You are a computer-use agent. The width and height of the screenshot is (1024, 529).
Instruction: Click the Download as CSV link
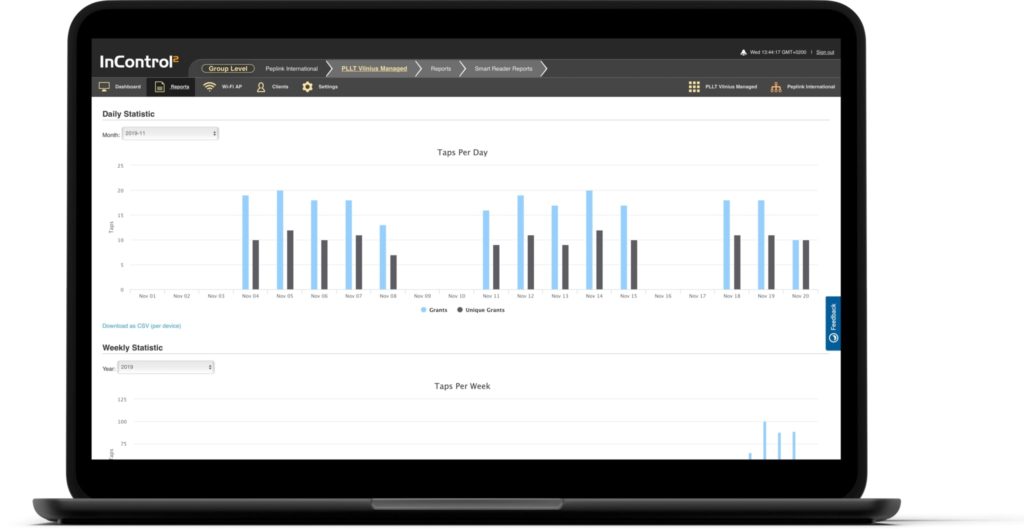(142, 326)
